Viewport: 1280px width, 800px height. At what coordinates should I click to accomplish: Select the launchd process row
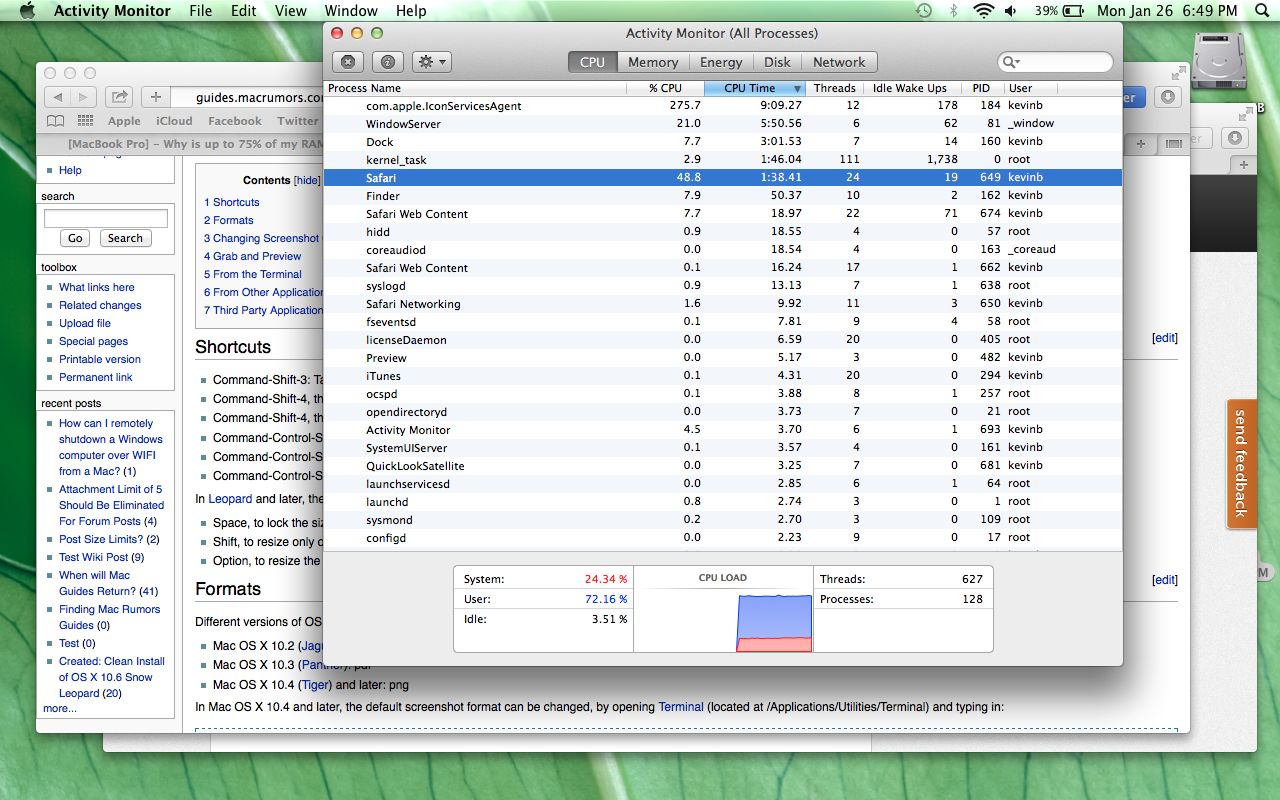click(723, 501)
